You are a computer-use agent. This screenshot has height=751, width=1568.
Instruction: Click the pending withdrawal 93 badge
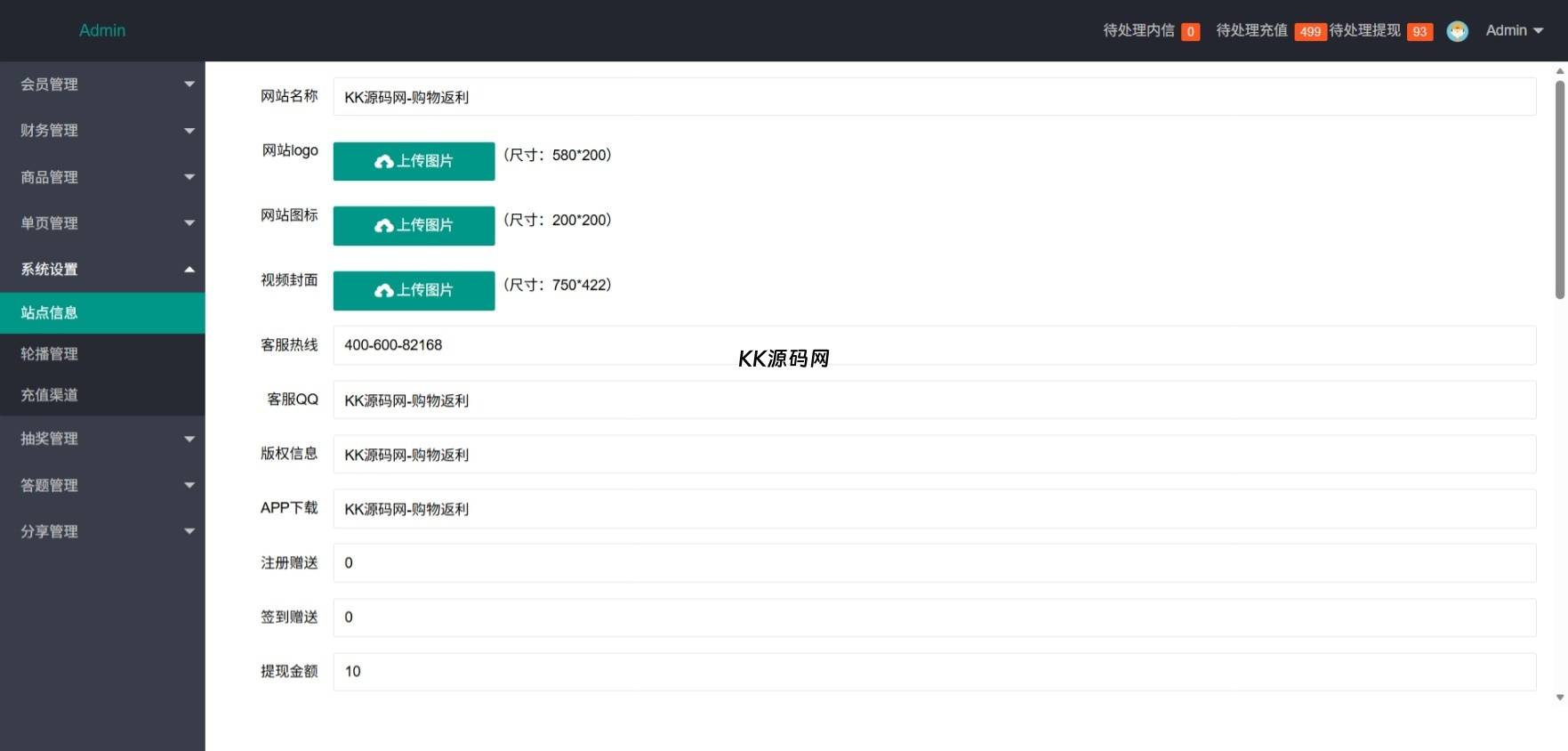[1419, 32]
